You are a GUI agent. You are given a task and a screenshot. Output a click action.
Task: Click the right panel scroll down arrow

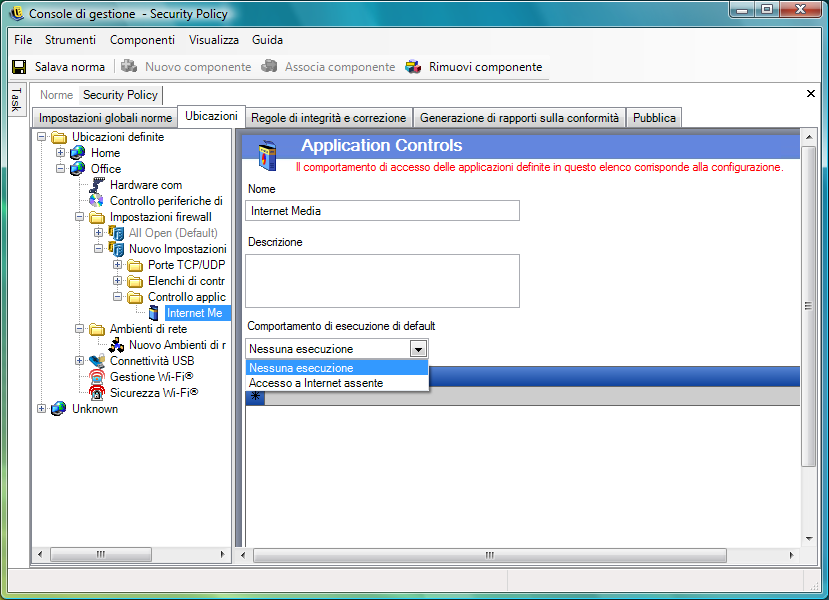click(808, 538)
